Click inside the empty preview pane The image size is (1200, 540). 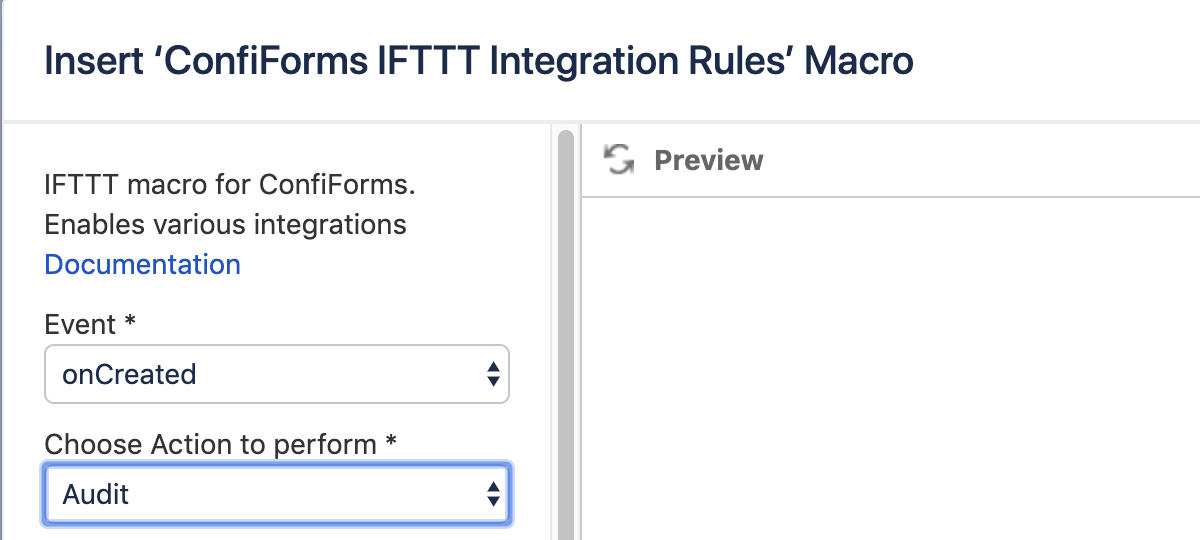[890, 370]
